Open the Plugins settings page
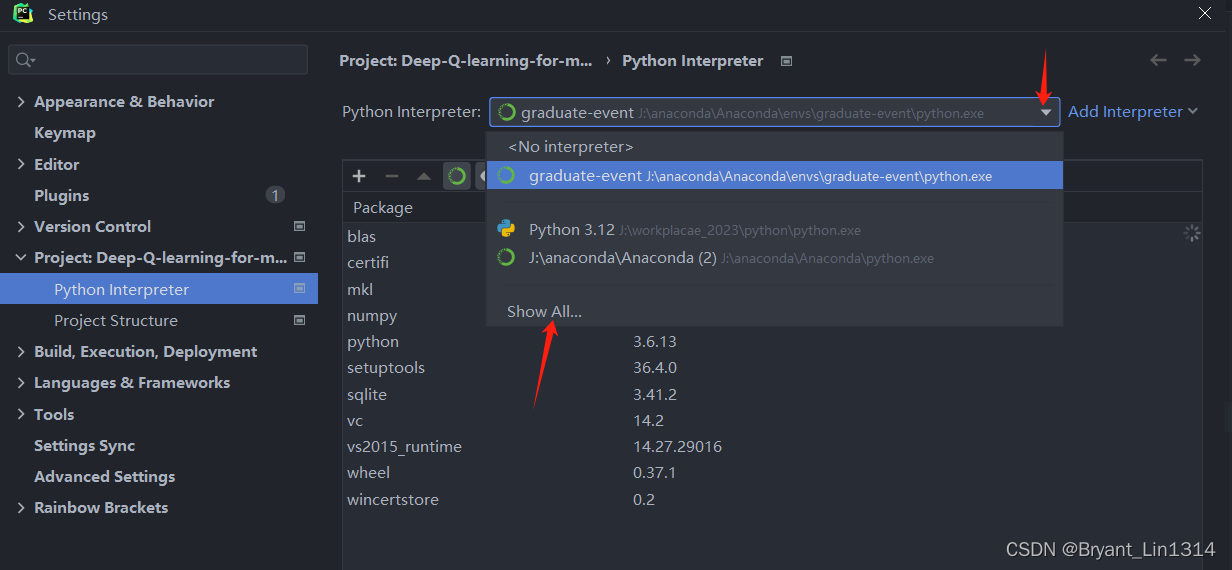 click(x=62, y=196)
